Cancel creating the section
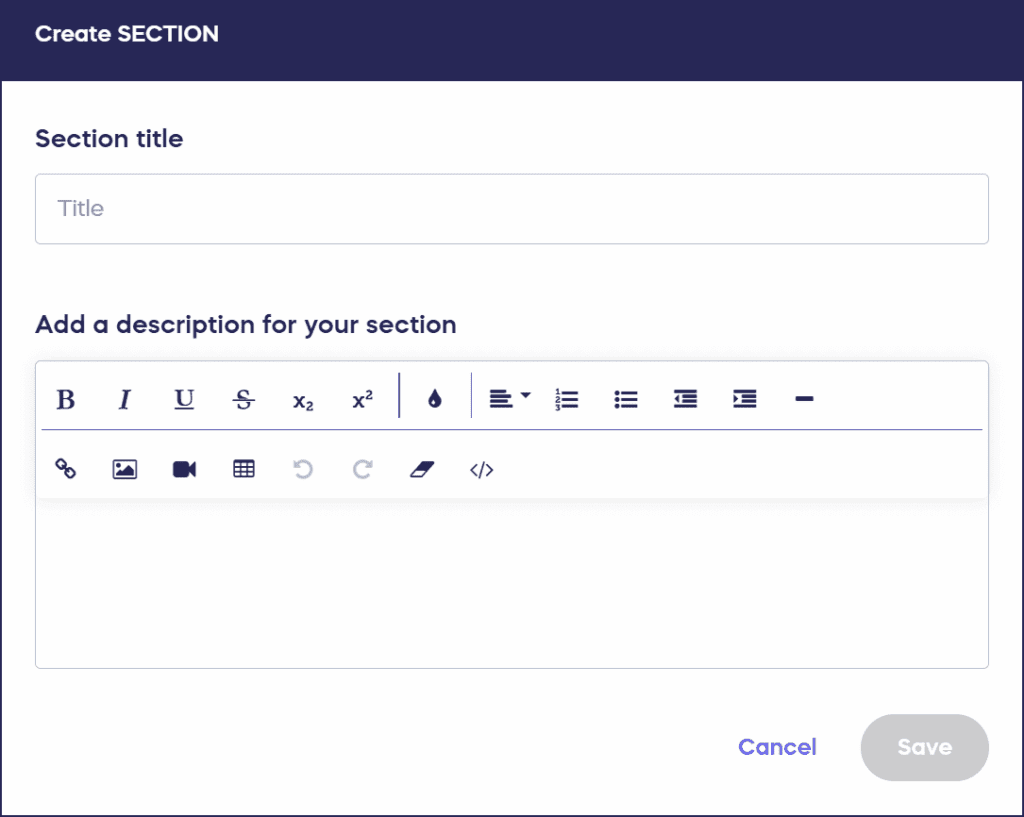 tap(777, 747)
